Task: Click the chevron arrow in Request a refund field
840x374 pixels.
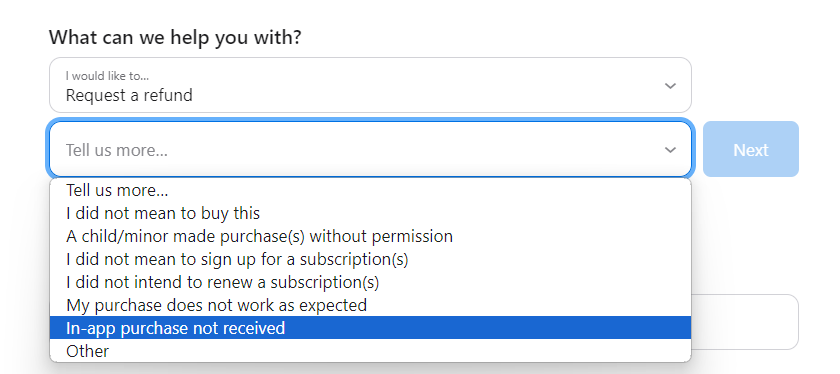Action: [x=670, y=86]
